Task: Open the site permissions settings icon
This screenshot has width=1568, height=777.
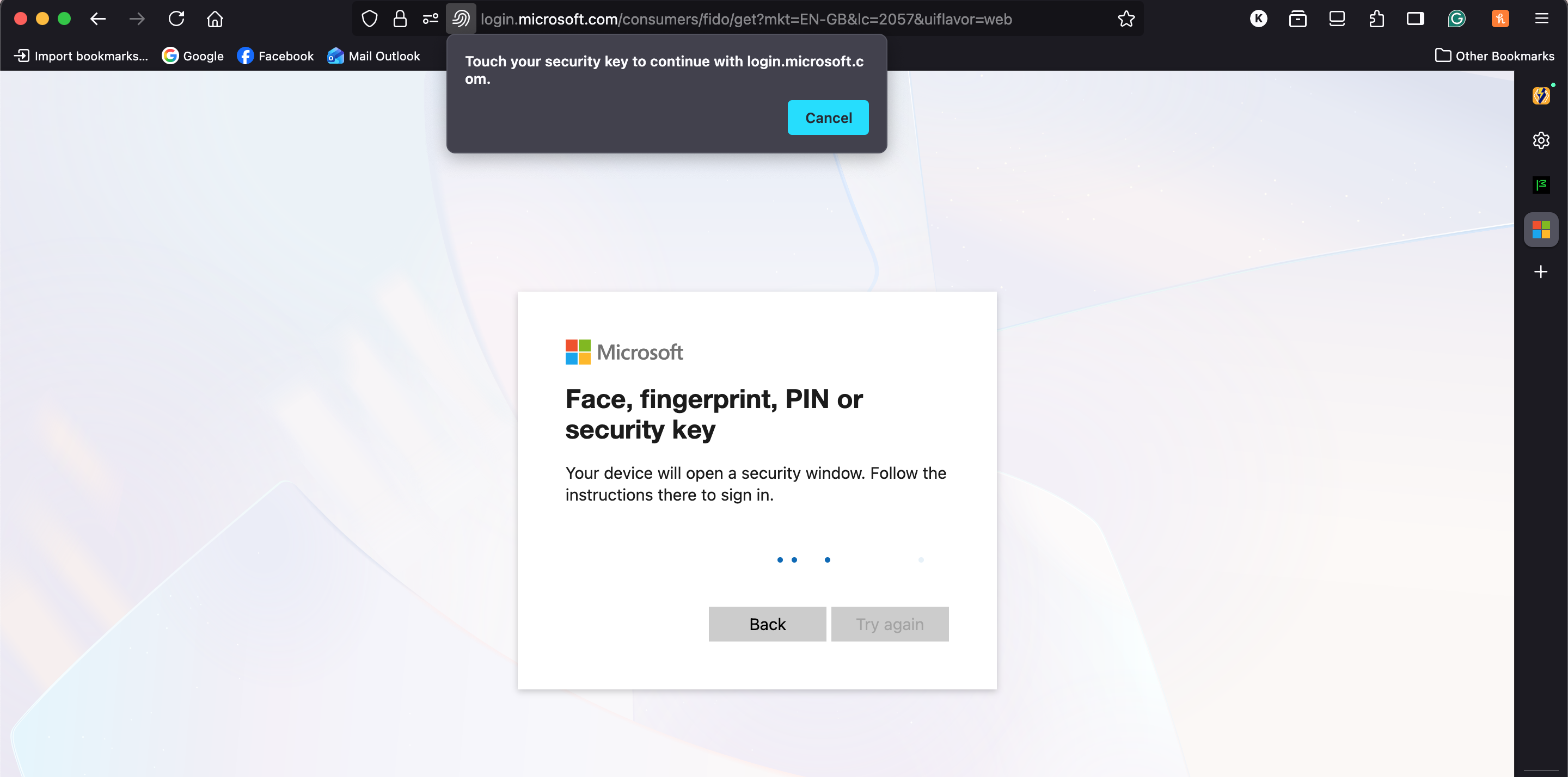Action: (x=430, y=19)
